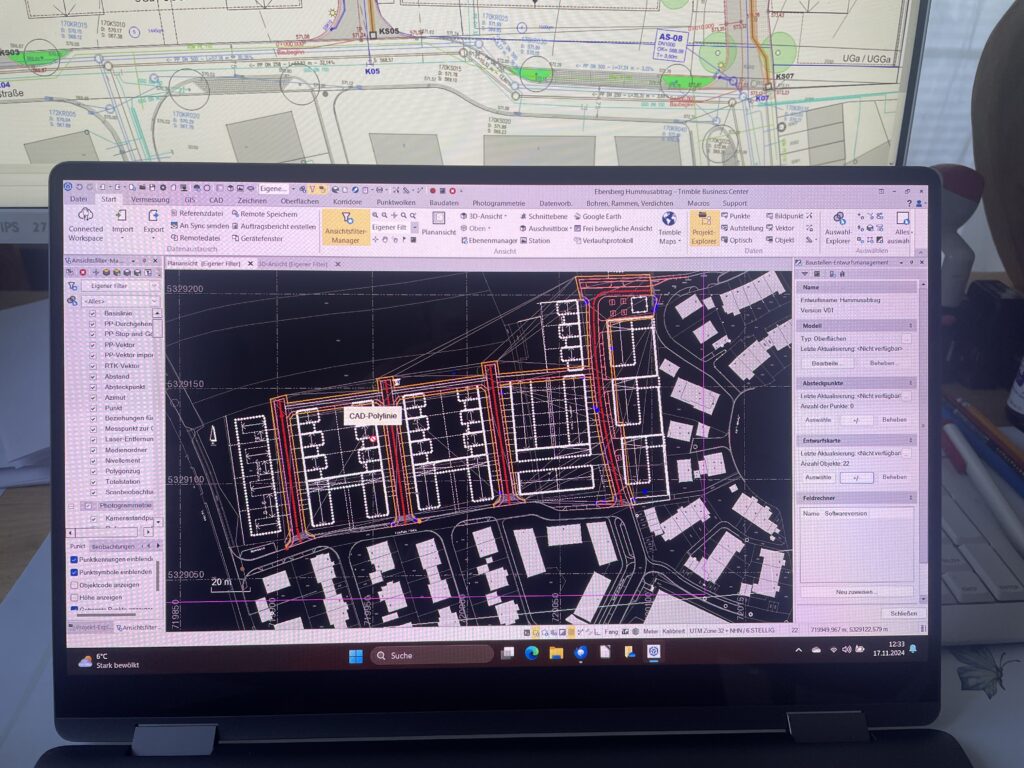The height and width of the screenshot is (768, 1024).
Task: Open Punkte data spreadsheet
Action: click(736, 216)
